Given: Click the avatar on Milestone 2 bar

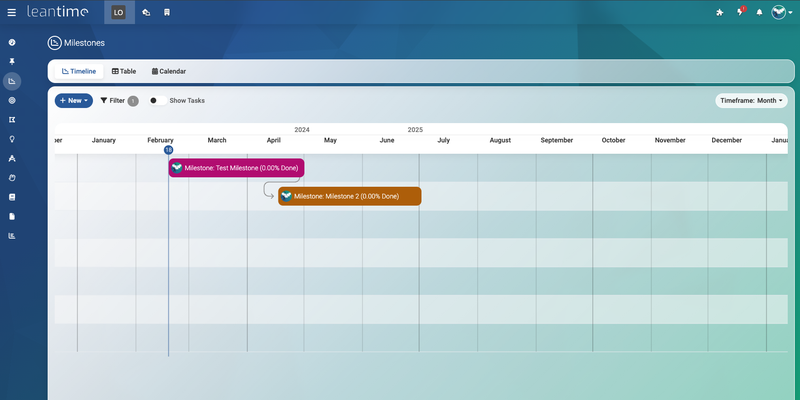Looking at the screenshot, I should (x=286, y=196).
